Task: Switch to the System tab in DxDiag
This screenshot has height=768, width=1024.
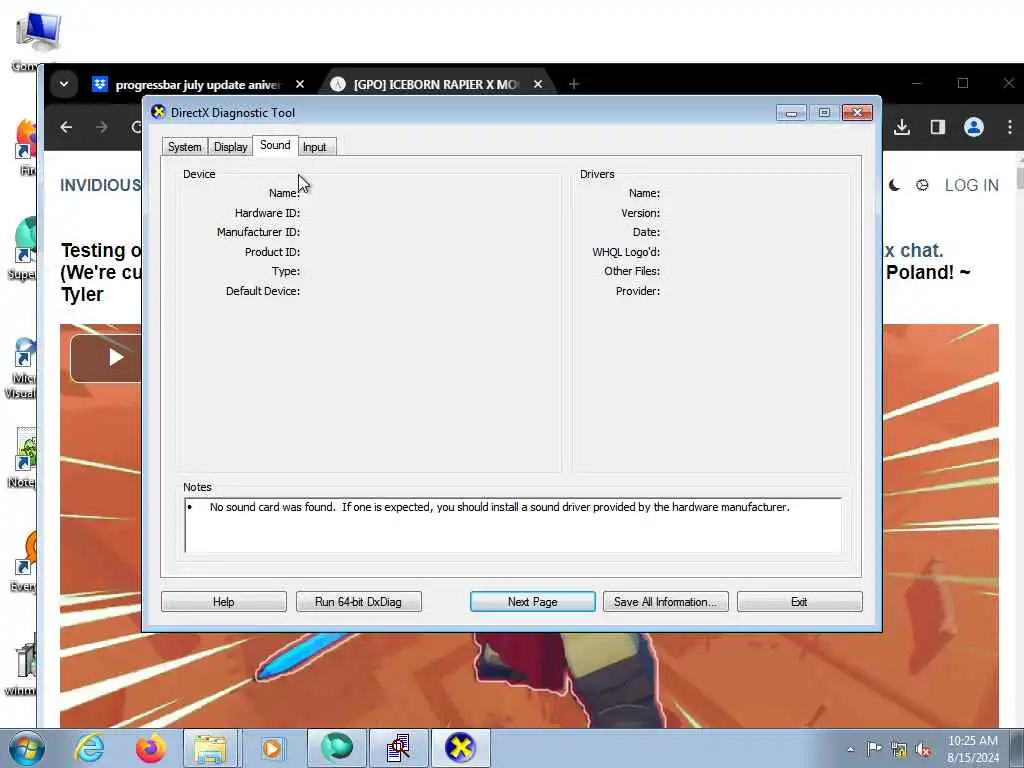Action: click(x=184, y=147)
